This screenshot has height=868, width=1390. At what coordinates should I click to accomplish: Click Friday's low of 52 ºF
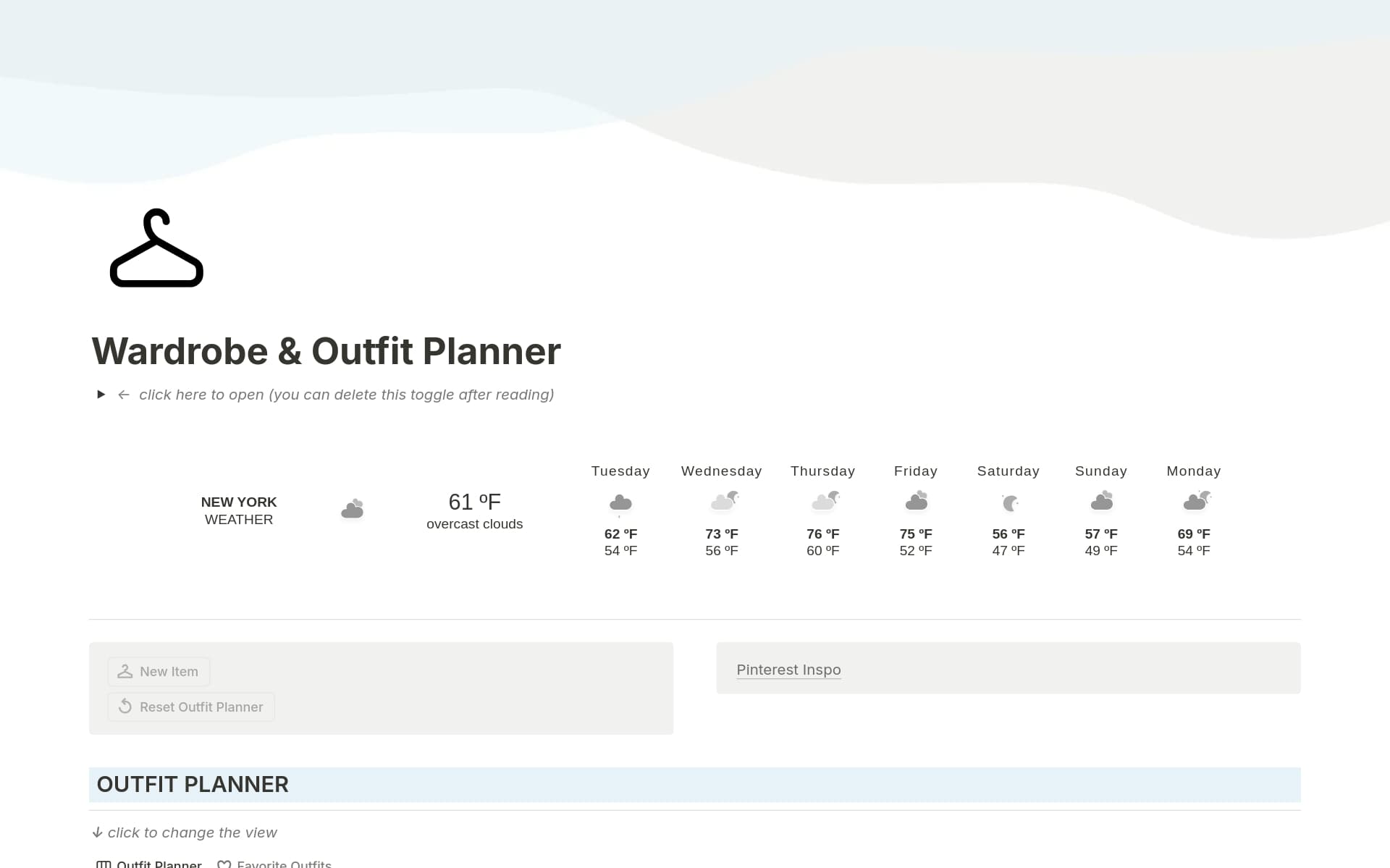916,551
